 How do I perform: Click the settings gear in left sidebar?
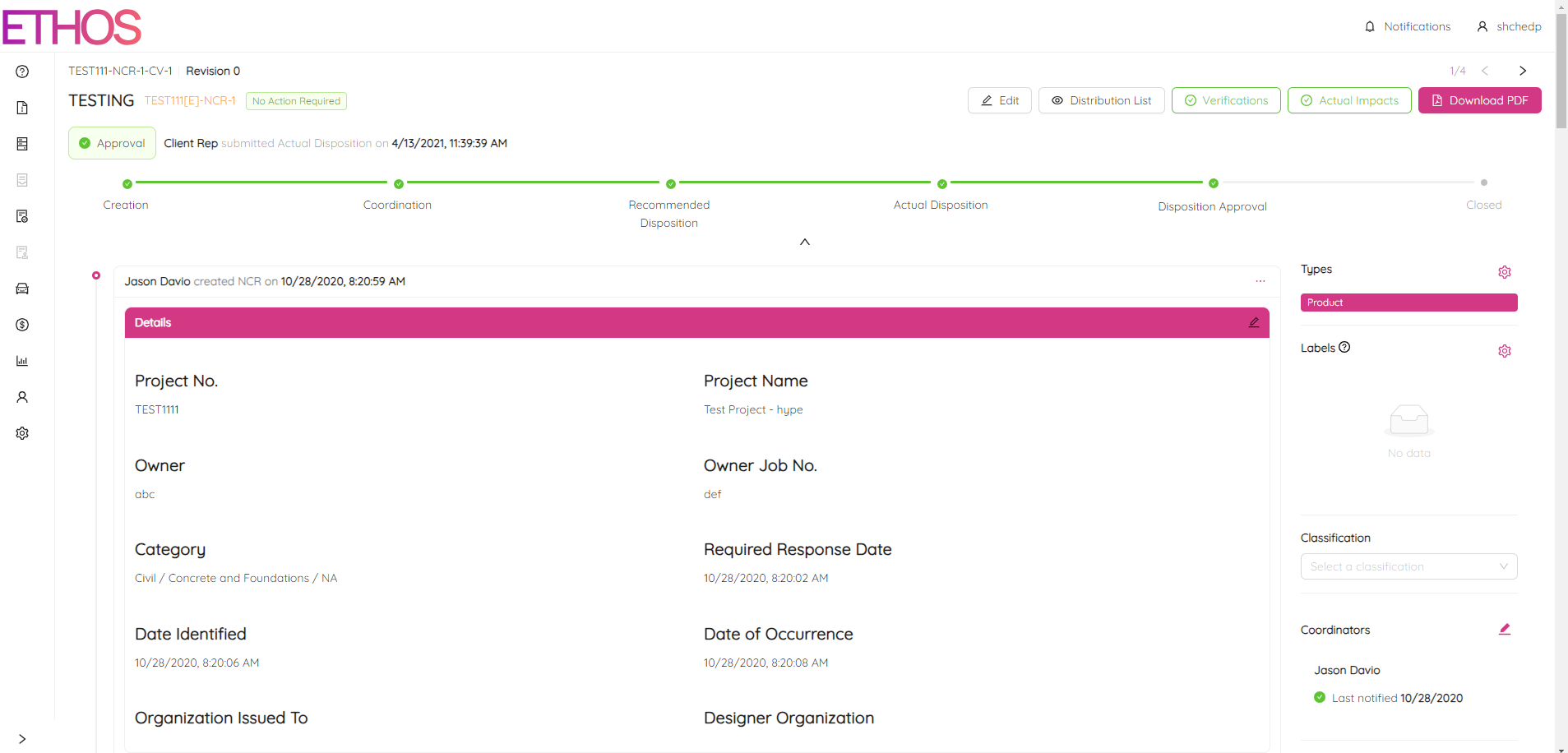tap(22, 433)
